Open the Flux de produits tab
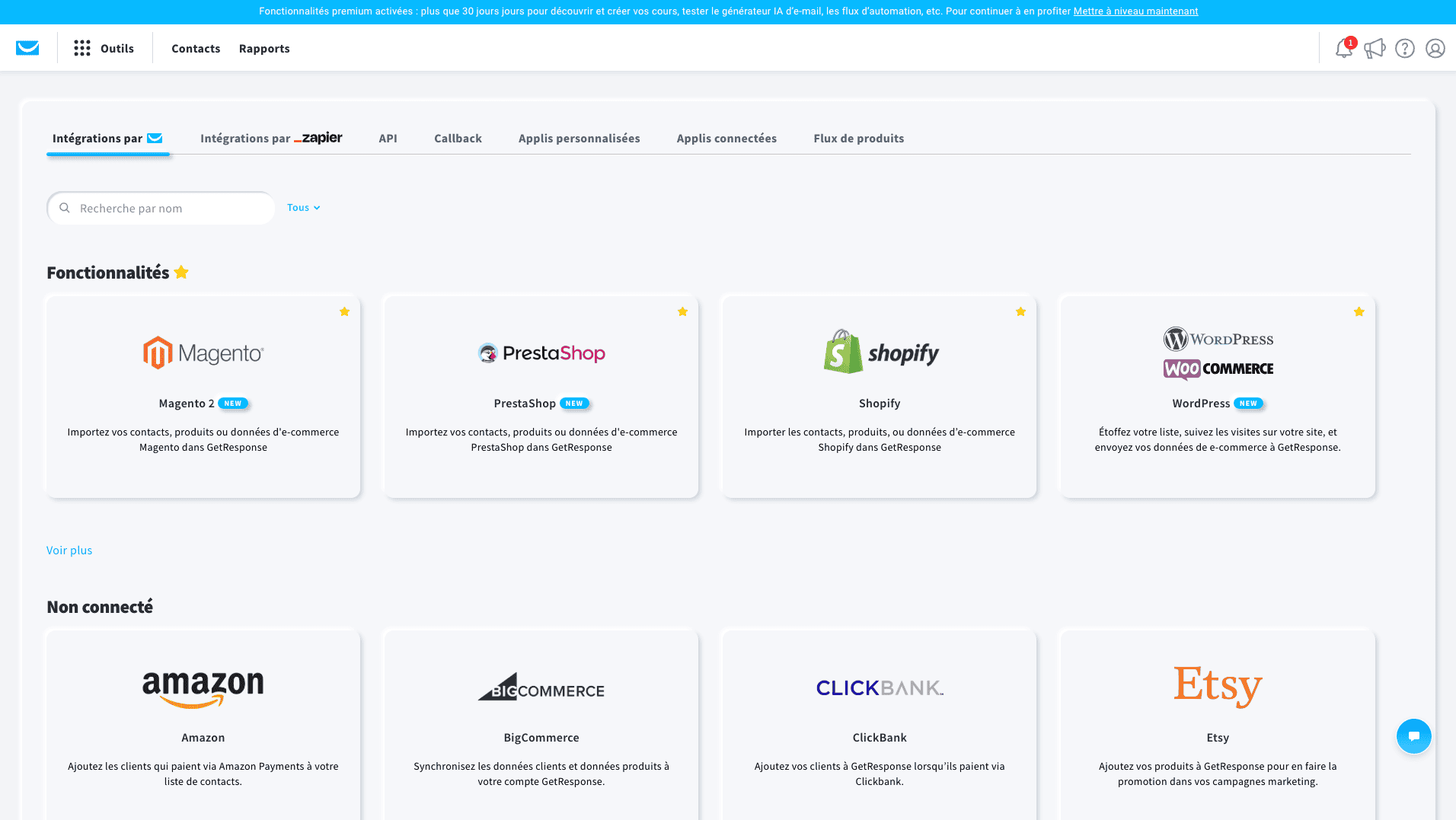 [x=859, y=139]
